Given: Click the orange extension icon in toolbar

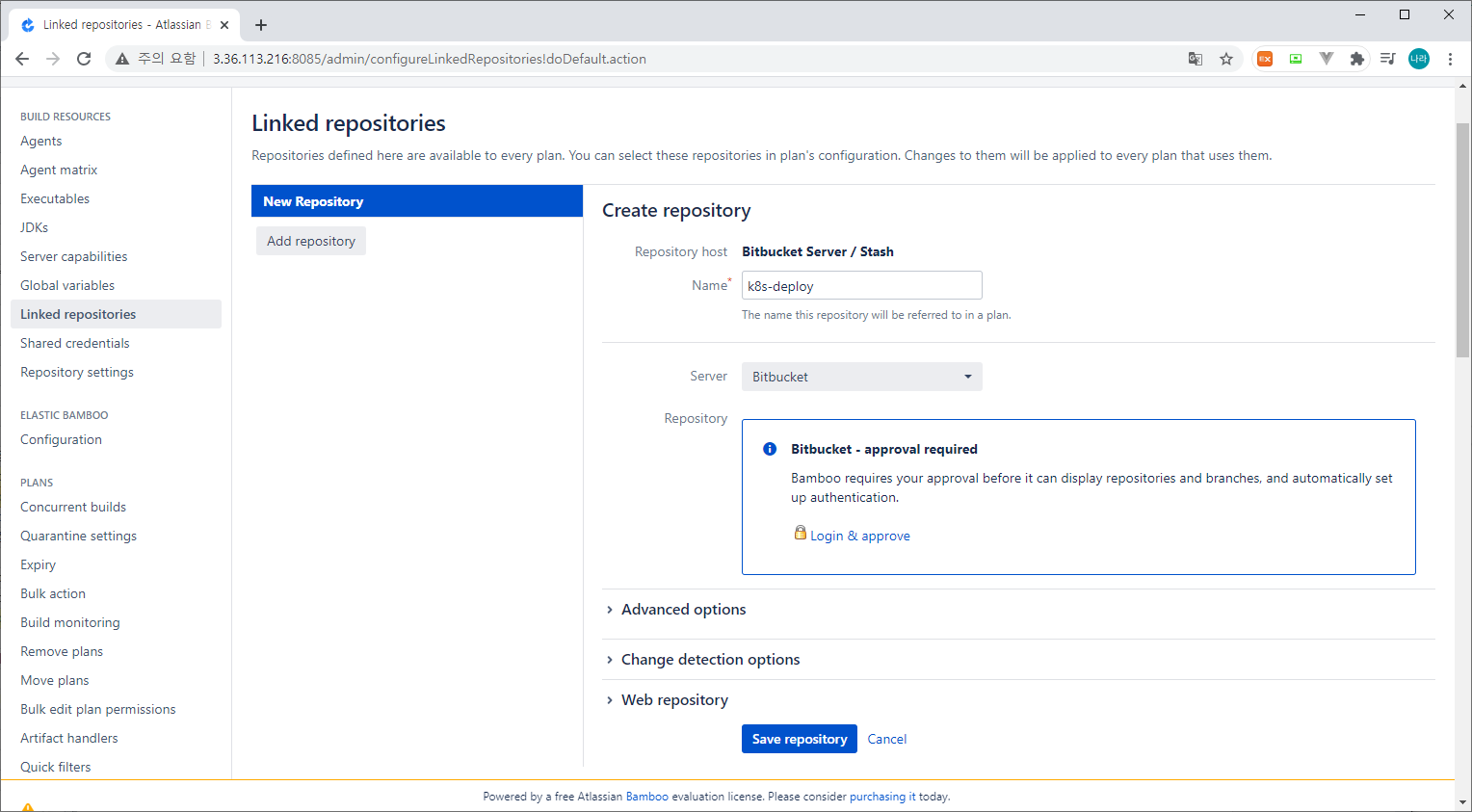Looking at the screenshot, I should tap(1265, 59).
